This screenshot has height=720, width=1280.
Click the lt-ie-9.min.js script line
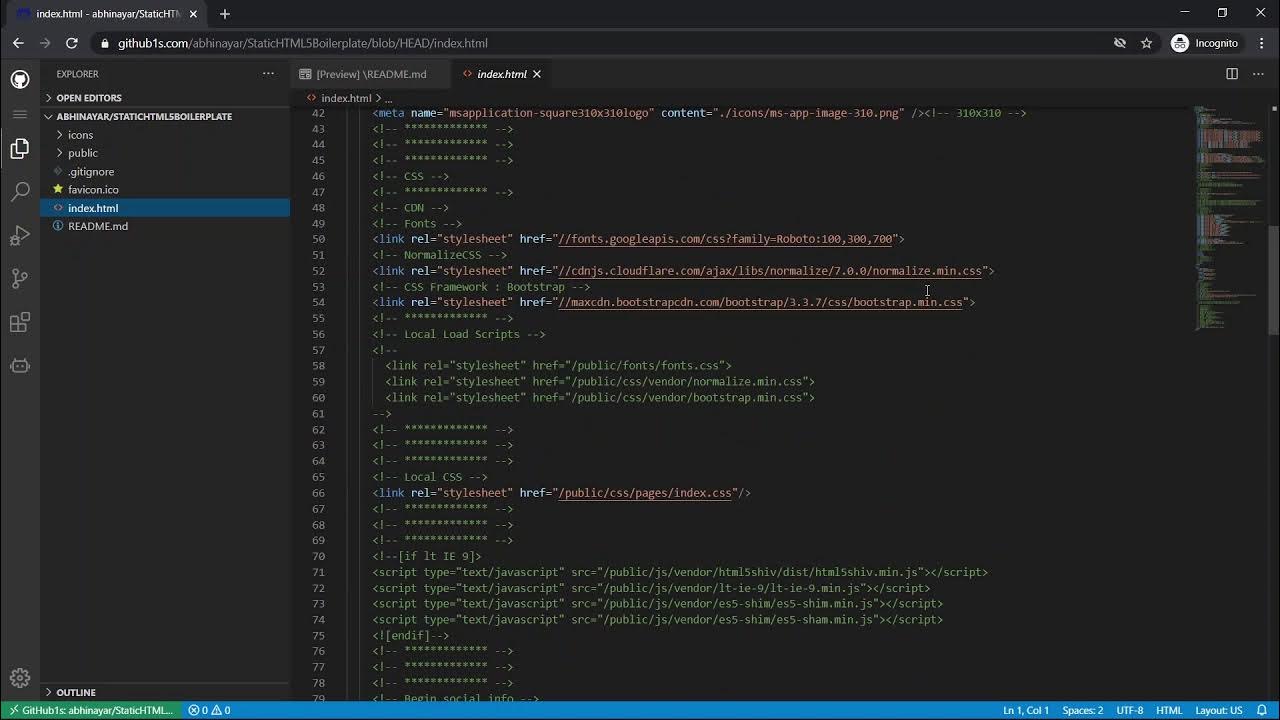click(651, 588)
